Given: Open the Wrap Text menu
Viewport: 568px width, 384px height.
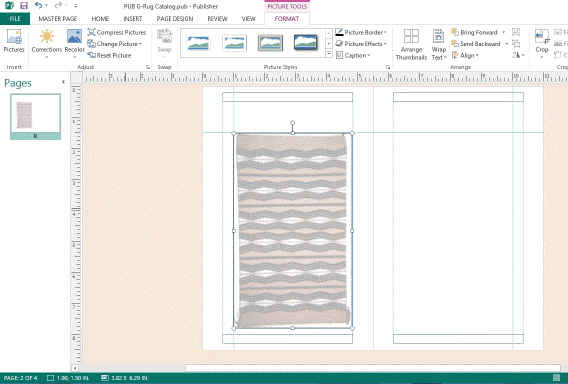Looking at the screenshot, I should pyautogui.click(x=438, y=44).
